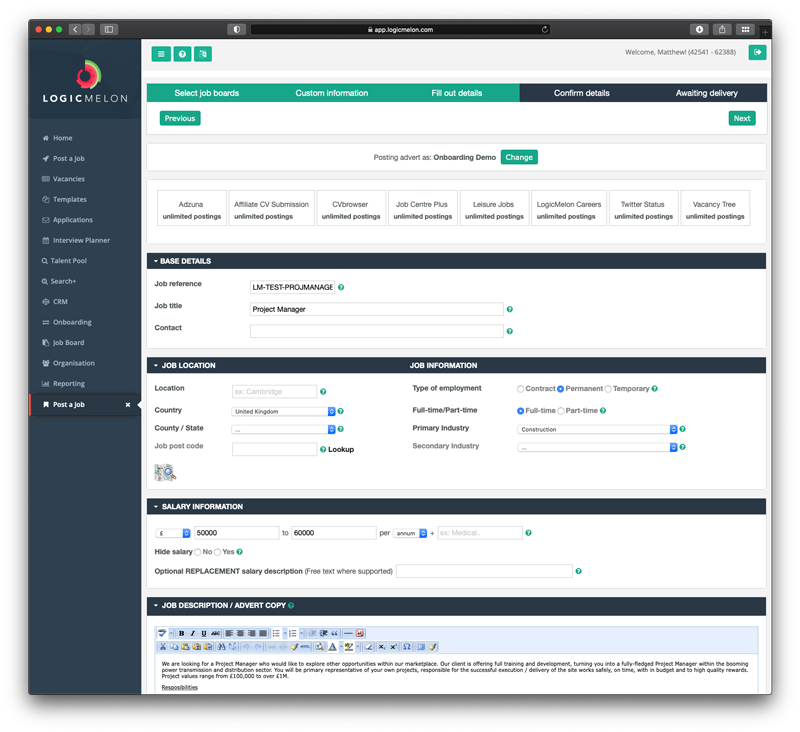Viewport: 800px width, 732px height.
Task: Go to Custom information step
Action: [332, 93]
